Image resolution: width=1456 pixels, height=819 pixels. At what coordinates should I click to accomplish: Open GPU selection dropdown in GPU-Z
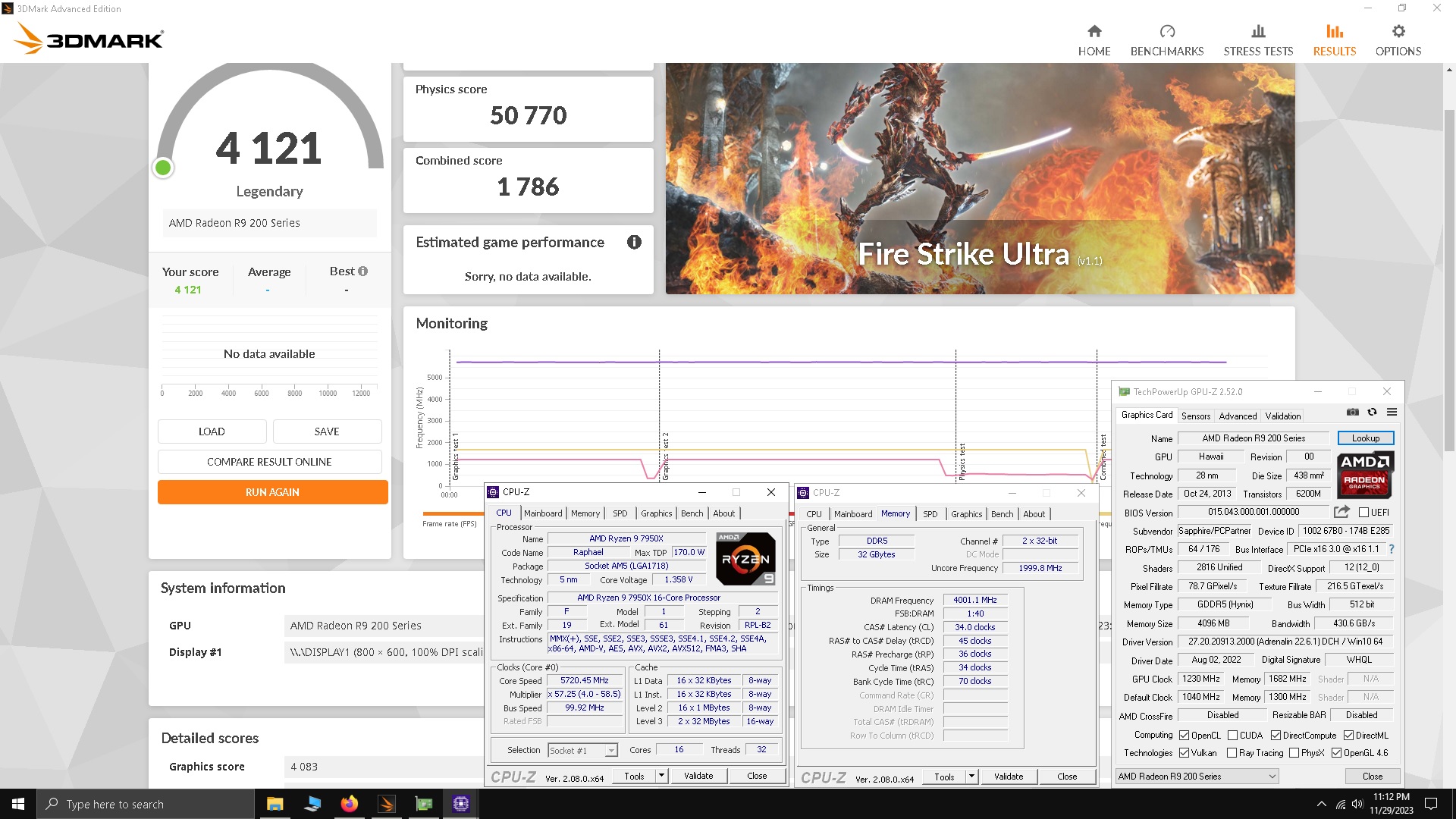tap(1197, 777)
